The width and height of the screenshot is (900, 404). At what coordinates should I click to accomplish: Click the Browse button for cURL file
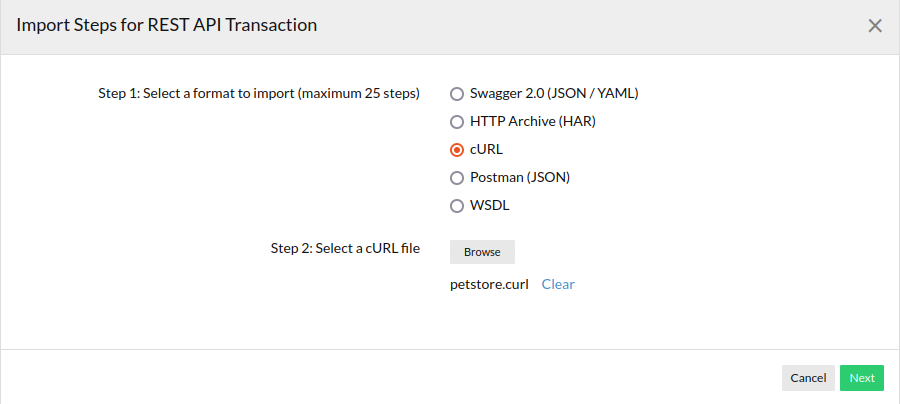click(482, 252)
